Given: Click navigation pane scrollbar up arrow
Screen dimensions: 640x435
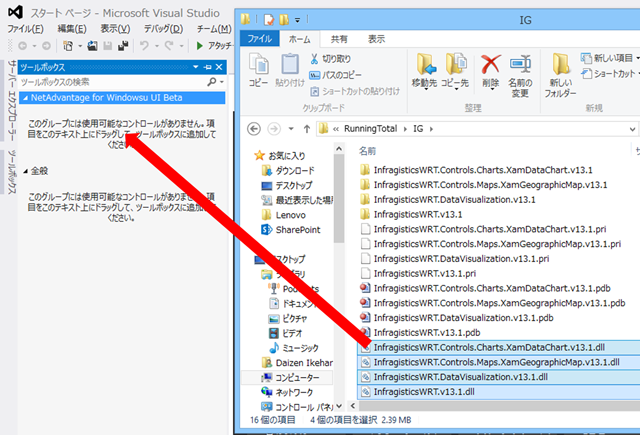Looking at the screenshot, I should pyautogui.click(x=339, y=149).
